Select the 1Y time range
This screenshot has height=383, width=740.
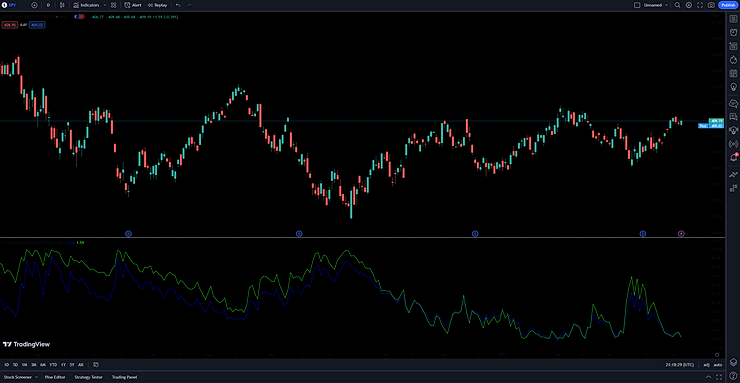point(63,365)
